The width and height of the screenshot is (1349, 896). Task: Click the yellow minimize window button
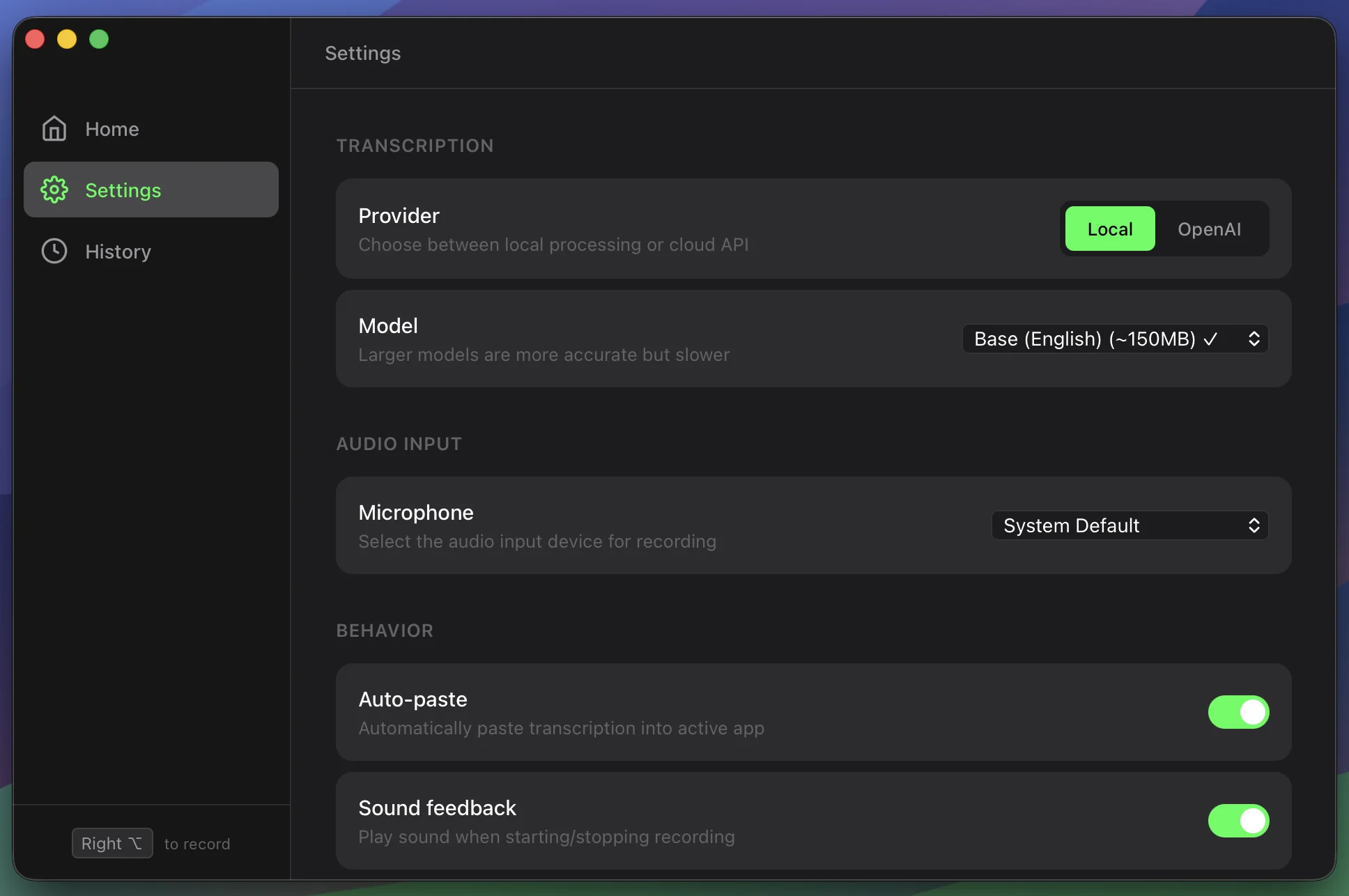[x=67, y=39]
